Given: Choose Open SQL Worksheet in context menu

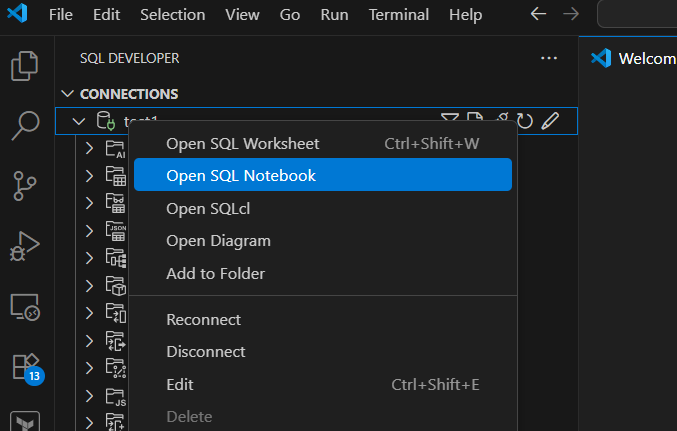Looking at the screenshot, I should [243, 143].
